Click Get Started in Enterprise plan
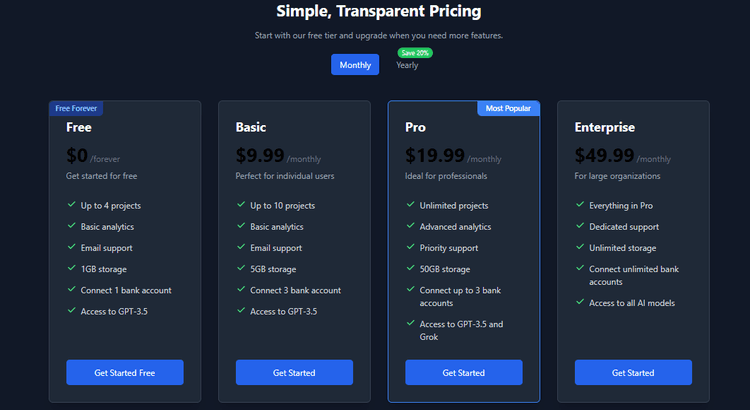Image resolution: width=750 pixels, height=410 pixels. pyautogui.click(x=633, y=373)
